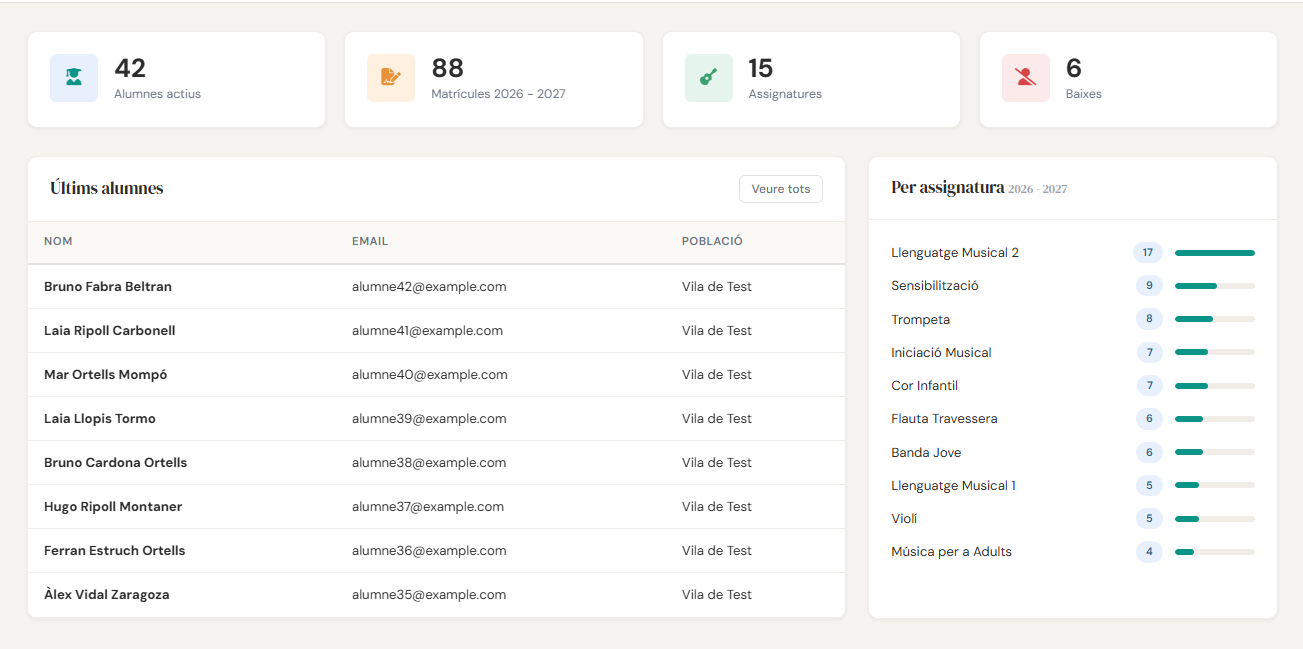1303x649 pixels.
Task: Click email alumne37@example.com
Action: (x=428, y=507)
